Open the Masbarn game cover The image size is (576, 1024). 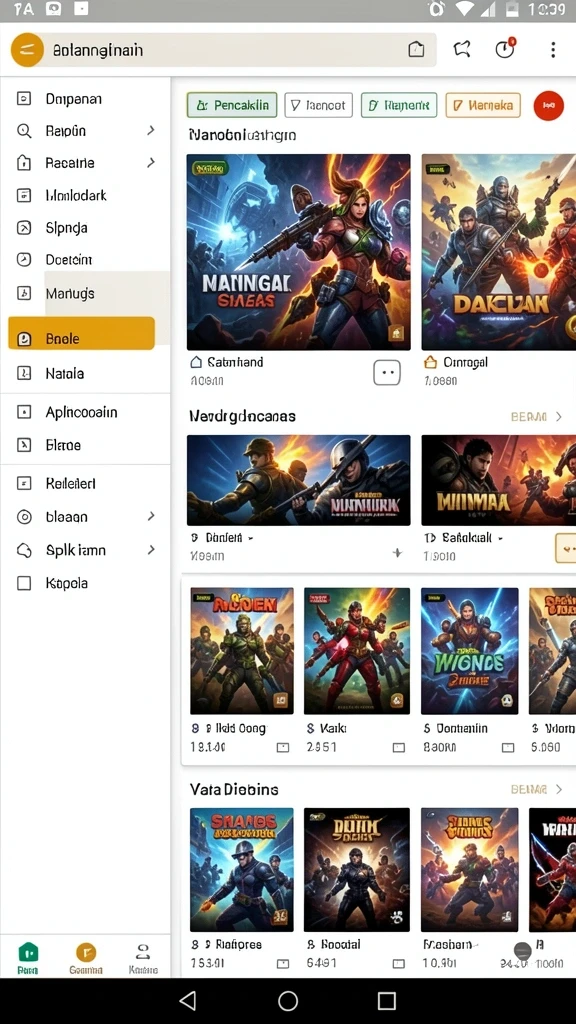click(470, 869)
